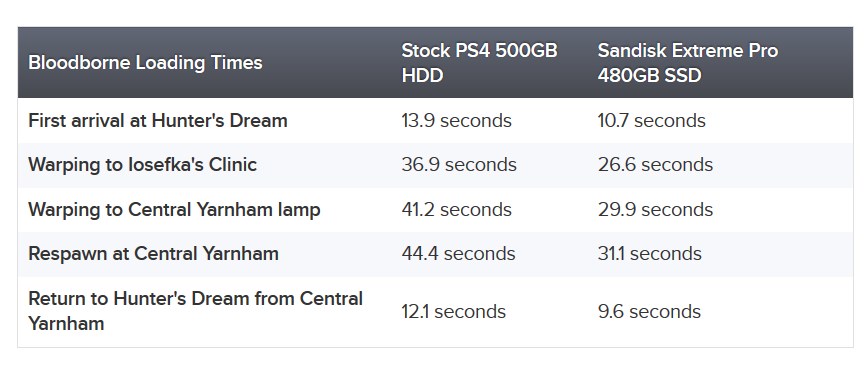Select the 9.6 seconds cell

pos(649,312)
